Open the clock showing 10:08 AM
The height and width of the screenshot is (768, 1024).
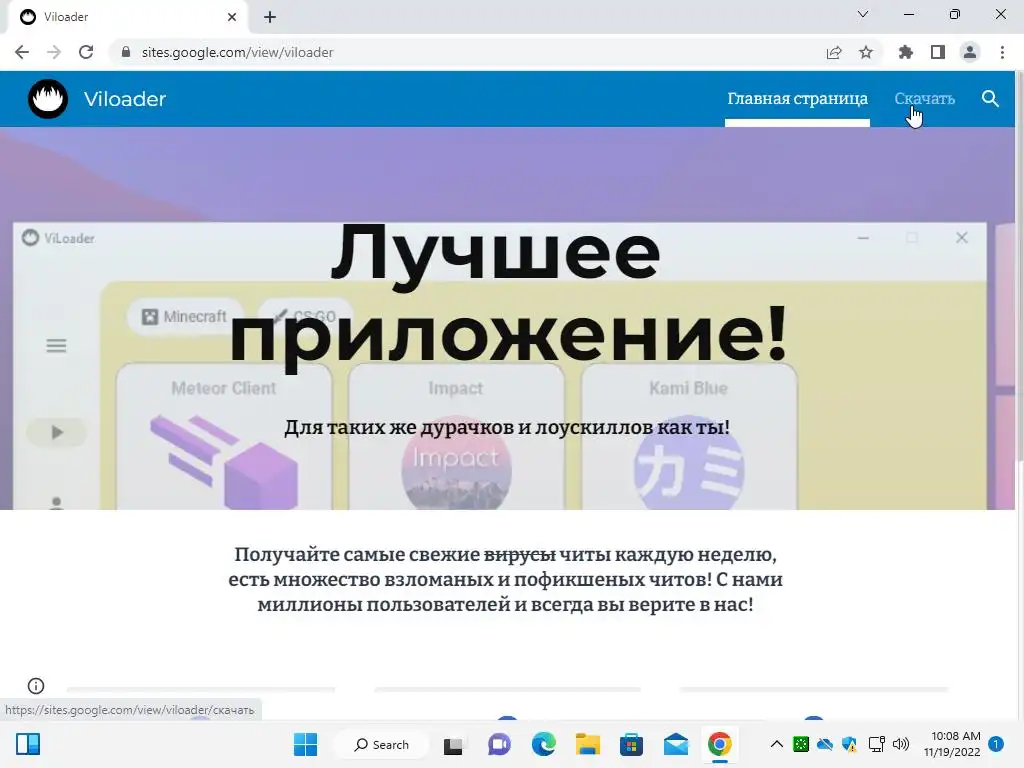click(952, 744)
